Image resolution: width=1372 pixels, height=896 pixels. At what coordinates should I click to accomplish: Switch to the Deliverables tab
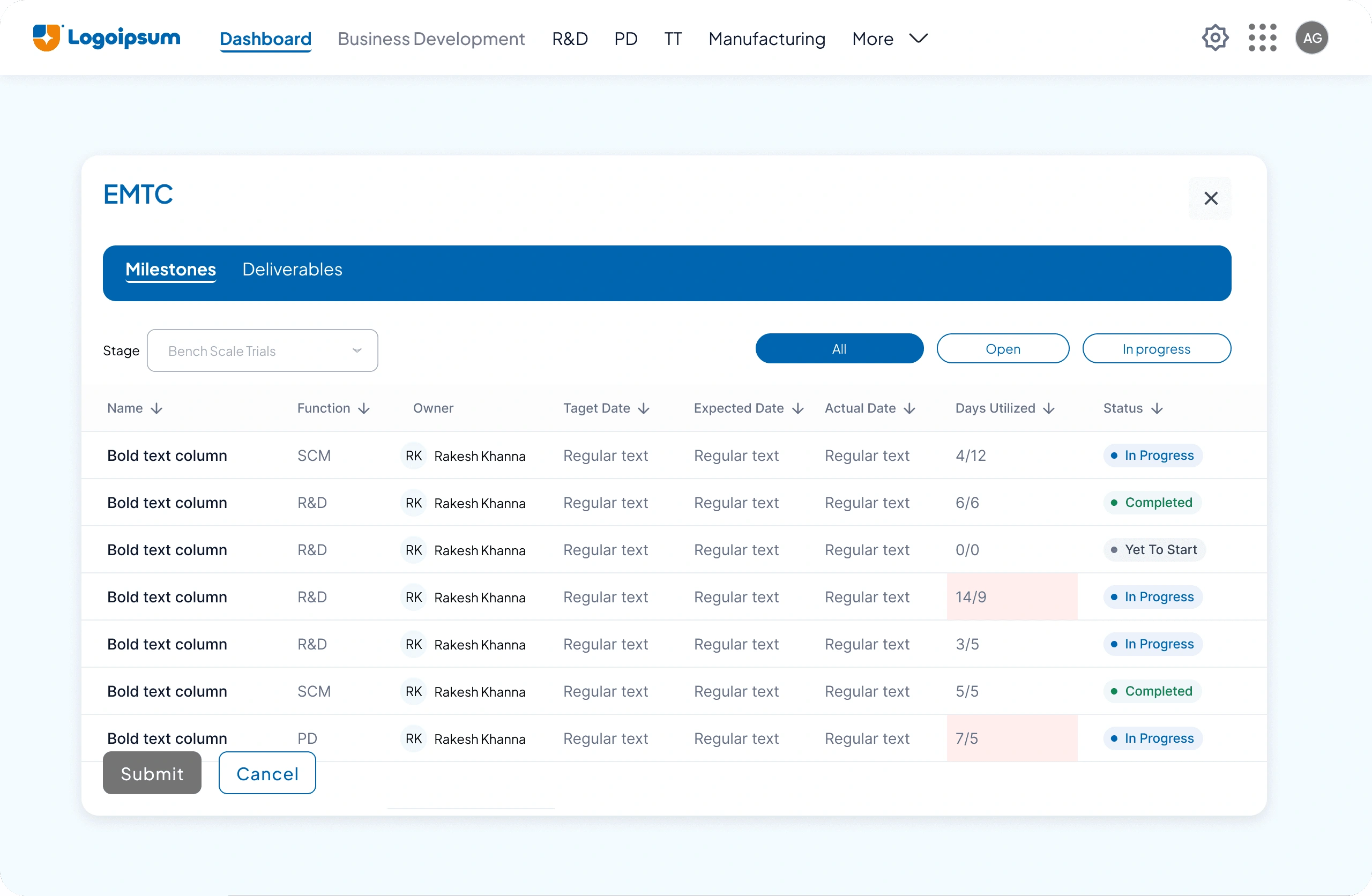point(292,269)
